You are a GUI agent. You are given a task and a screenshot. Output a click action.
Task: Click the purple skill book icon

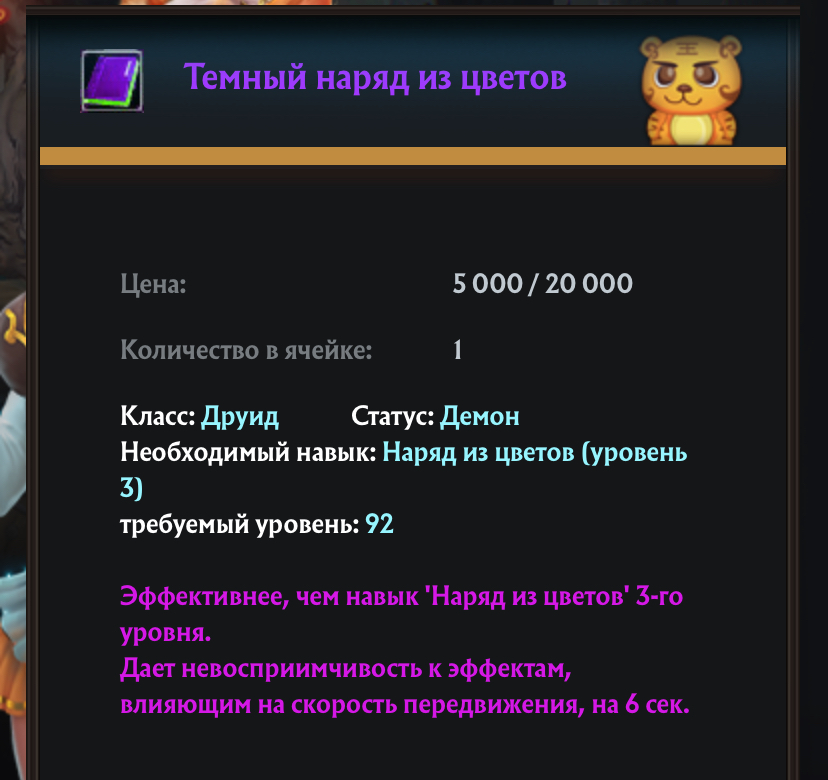coord(111,81)
